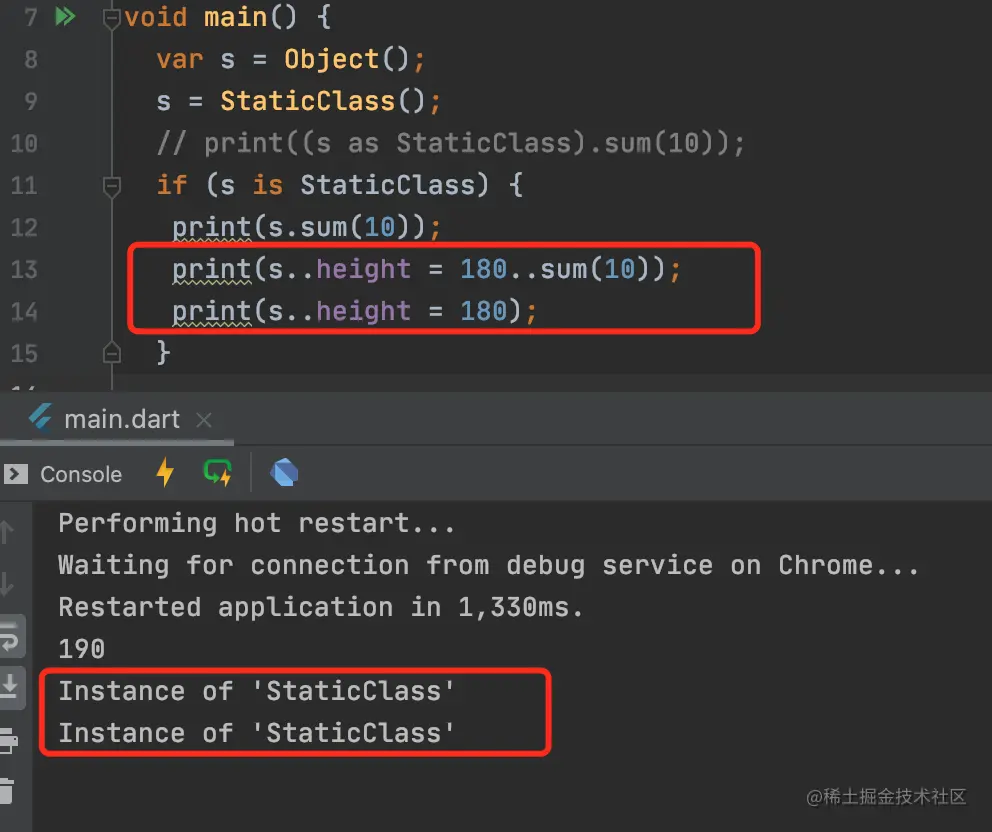Screen dimensions: 992x832
Task: Click the "s = StaticClass();" code line
Action: pos(298,101)
